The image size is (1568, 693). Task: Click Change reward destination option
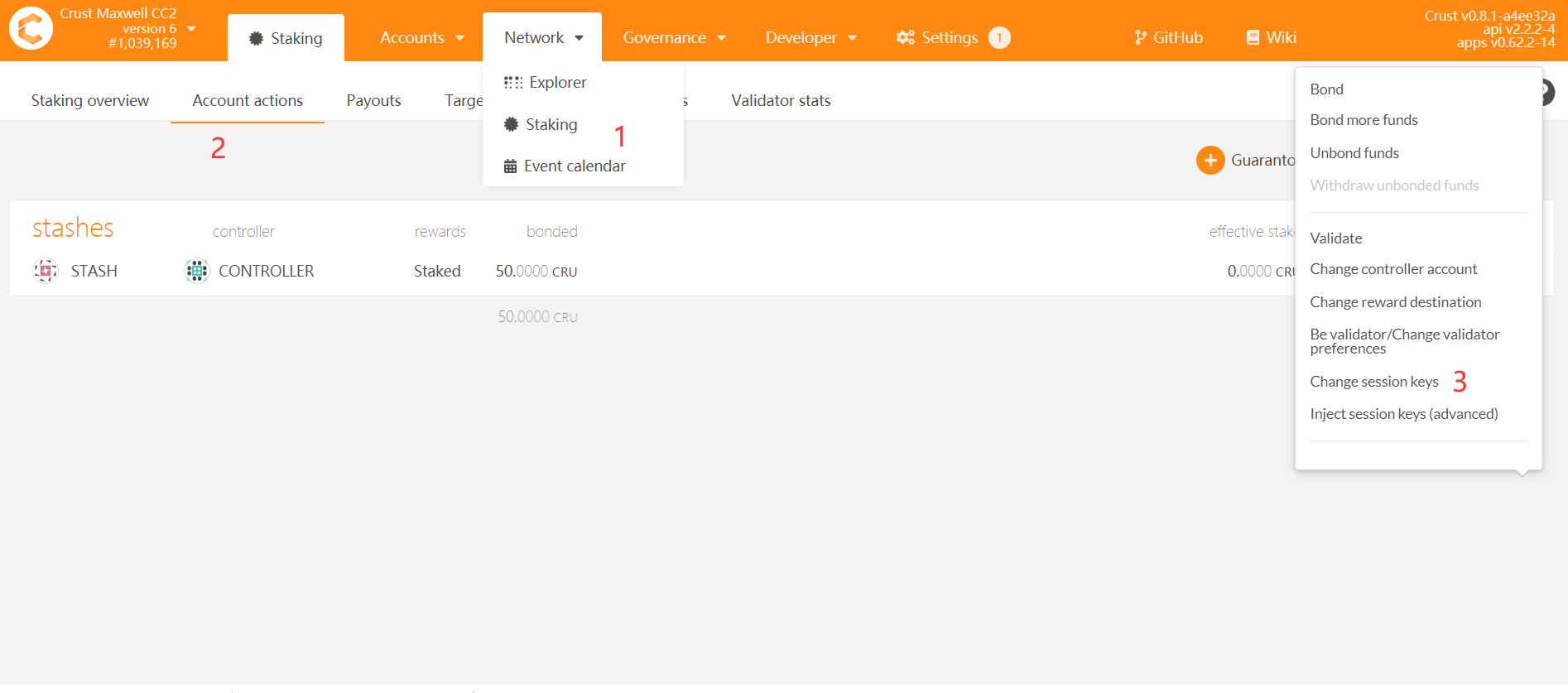tap(1395, 302)
